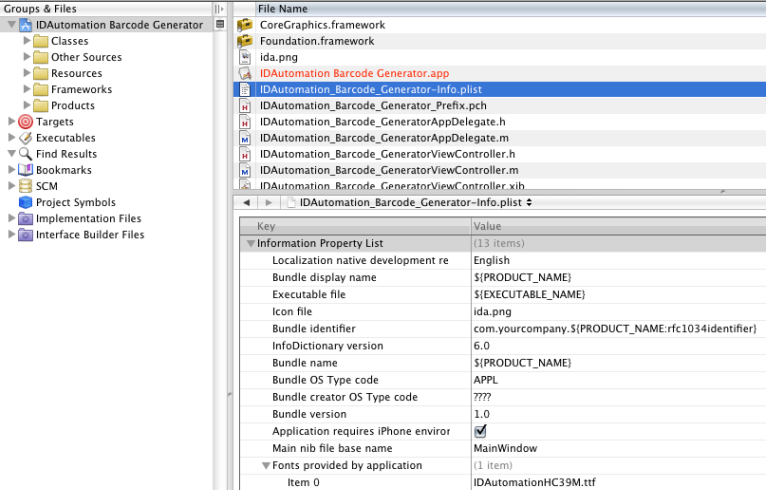Viewport: 766px width, 490px height.
Task: Expand the Executables node
Action: click(x=11, y=137)
